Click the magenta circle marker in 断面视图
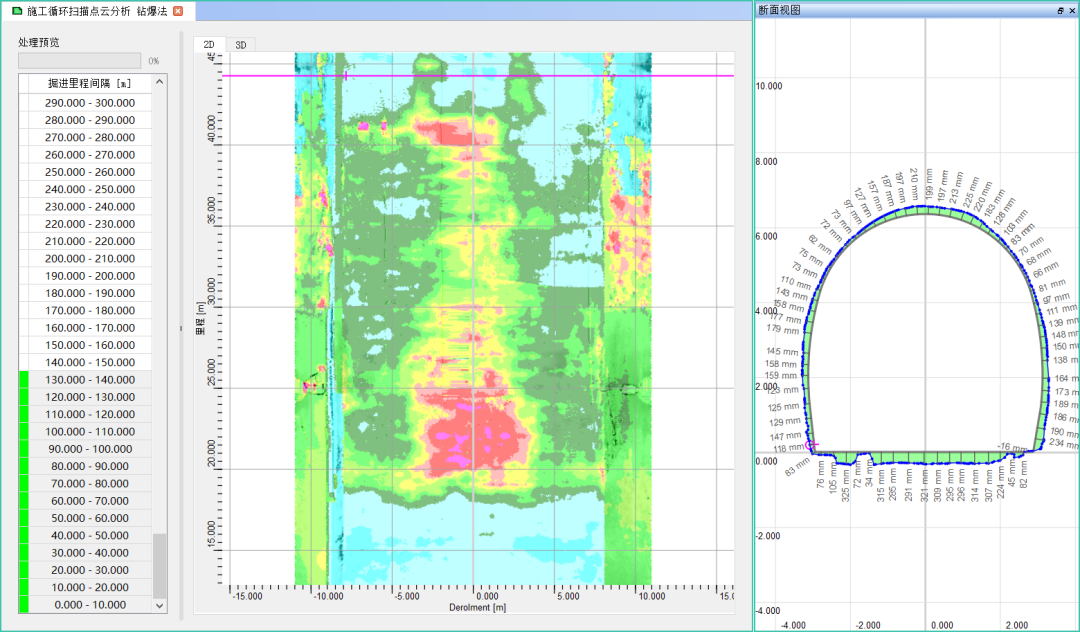The width and height of the screenshot is (1080, 632). click(811, 445)
